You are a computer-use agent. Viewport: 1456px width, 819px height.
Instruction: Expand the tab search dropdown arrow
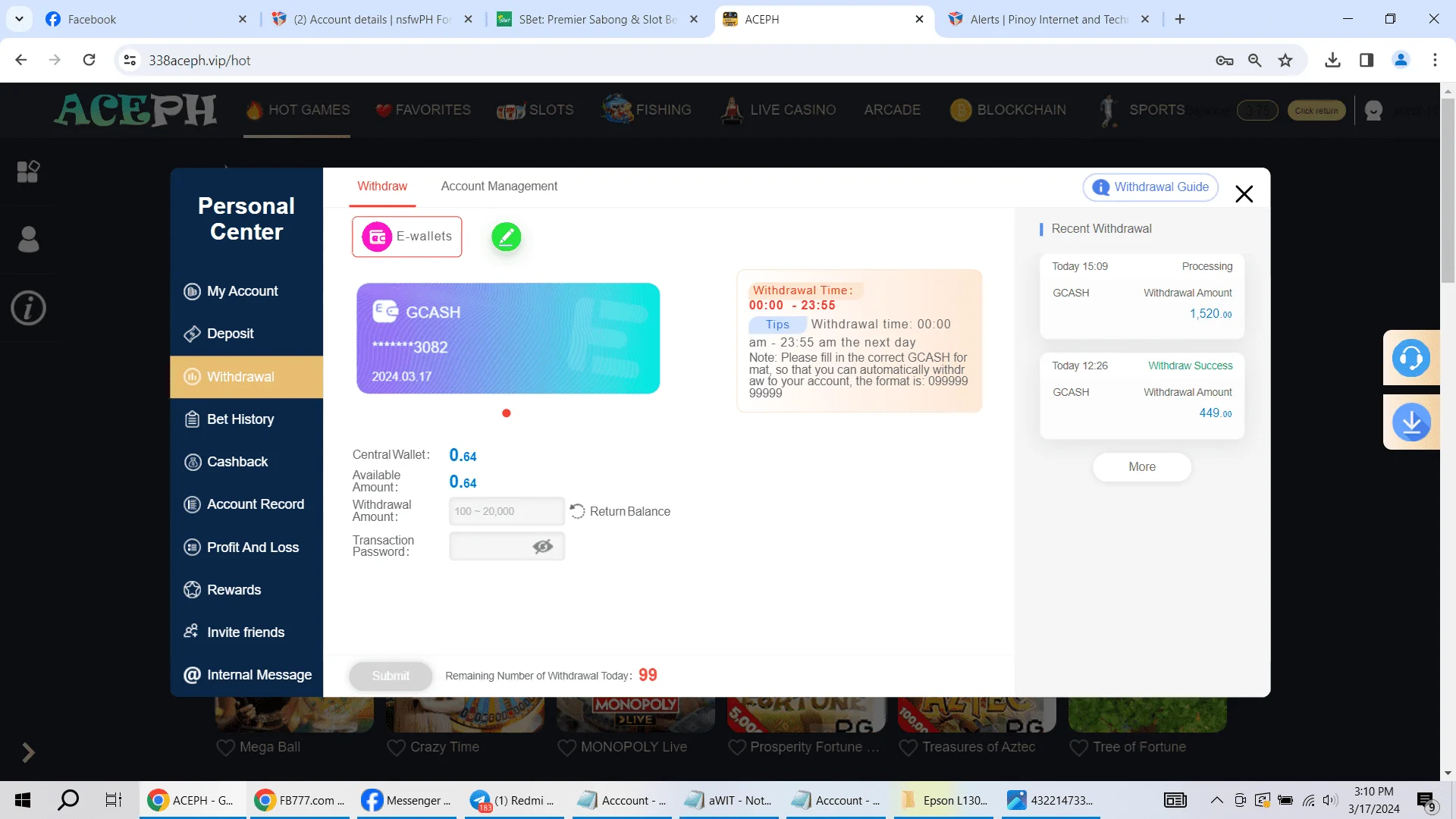point(19,19)
